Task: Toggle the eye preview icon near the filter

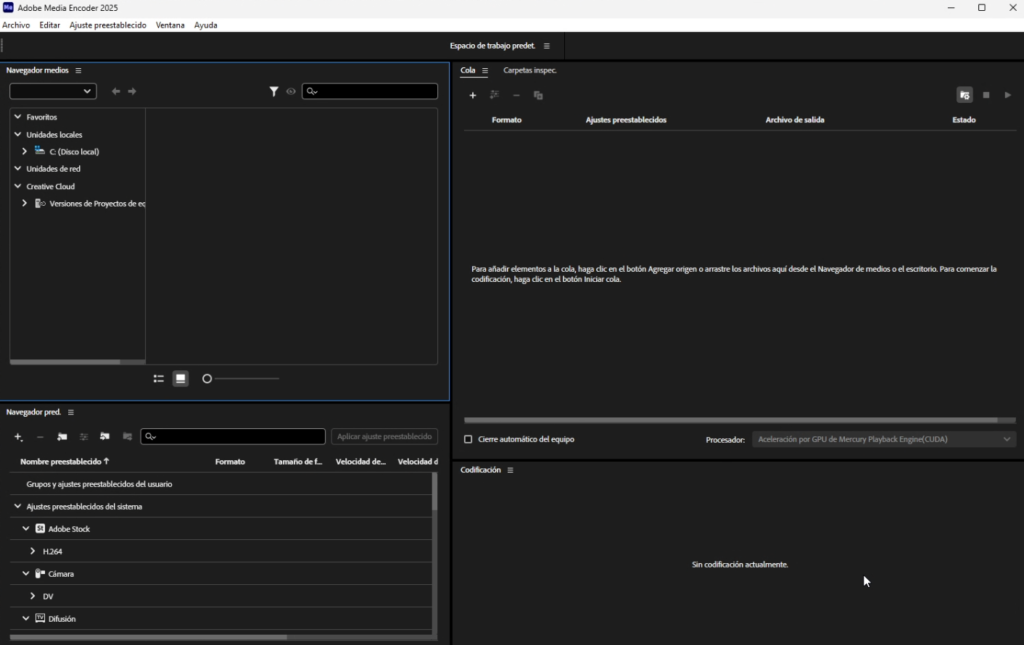Action: (291, 91)
